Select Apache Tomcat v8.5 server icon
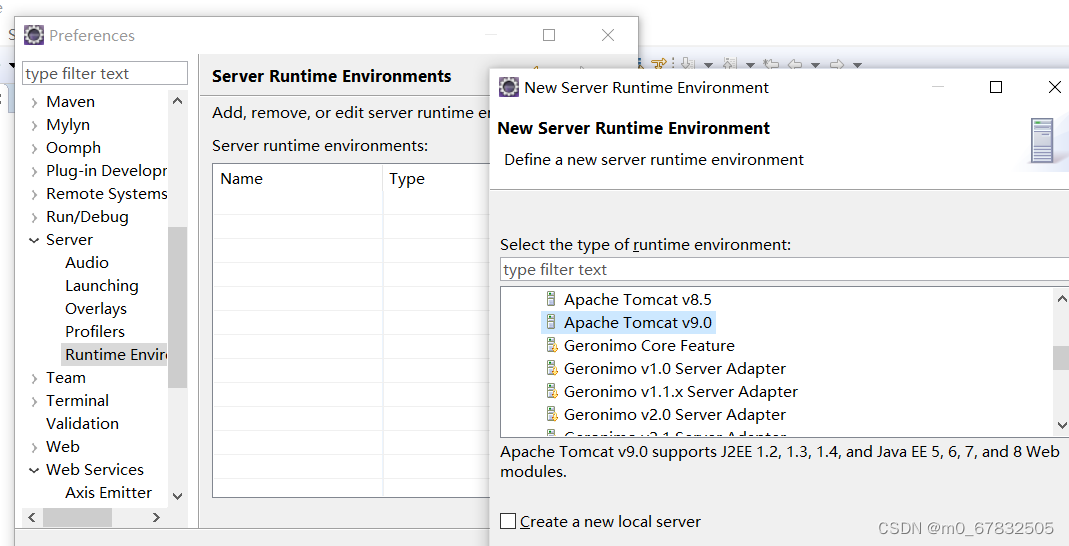The width and height of the screenshot is (1069, 546). pos(551,299)
